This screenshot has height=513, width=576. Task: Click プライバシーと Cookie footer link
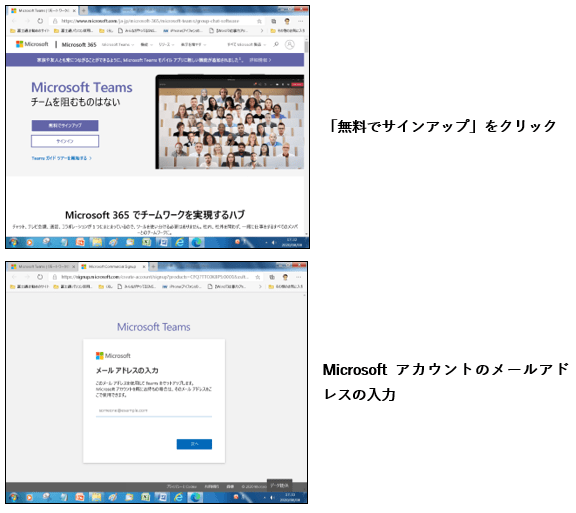[182, 487]
